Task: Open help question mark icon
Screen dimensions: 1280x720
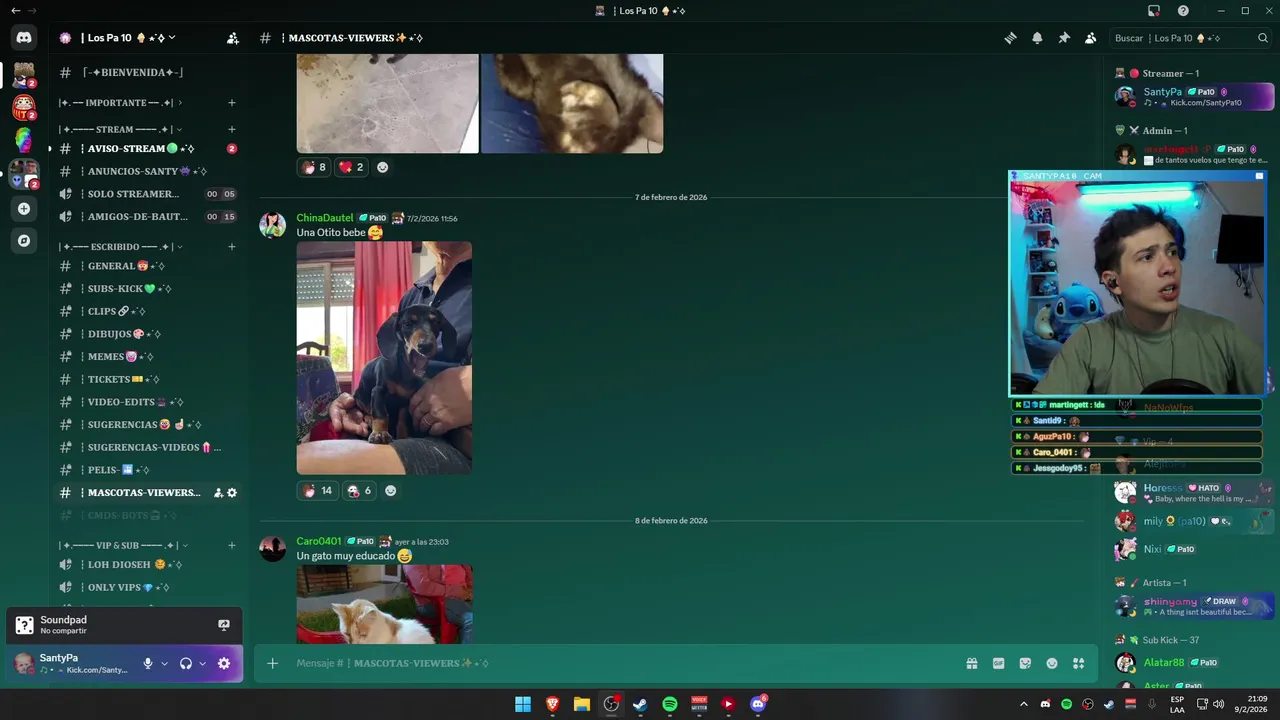Action: click(1183, 11)
